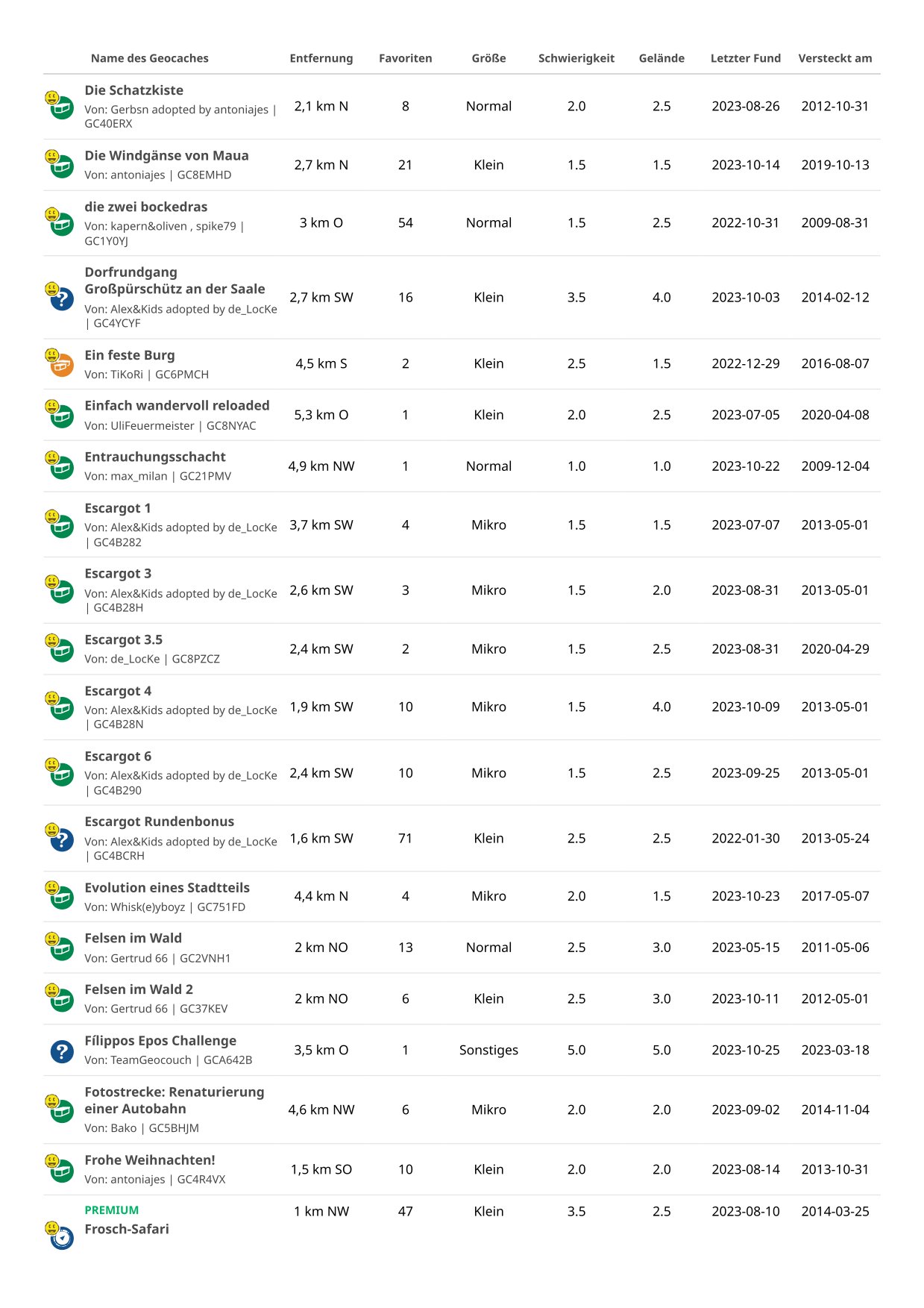Click the cache icon beside Entrauchungsschacht
Image resolution: width=924 pixels, height=1308 pixels.
61,468
